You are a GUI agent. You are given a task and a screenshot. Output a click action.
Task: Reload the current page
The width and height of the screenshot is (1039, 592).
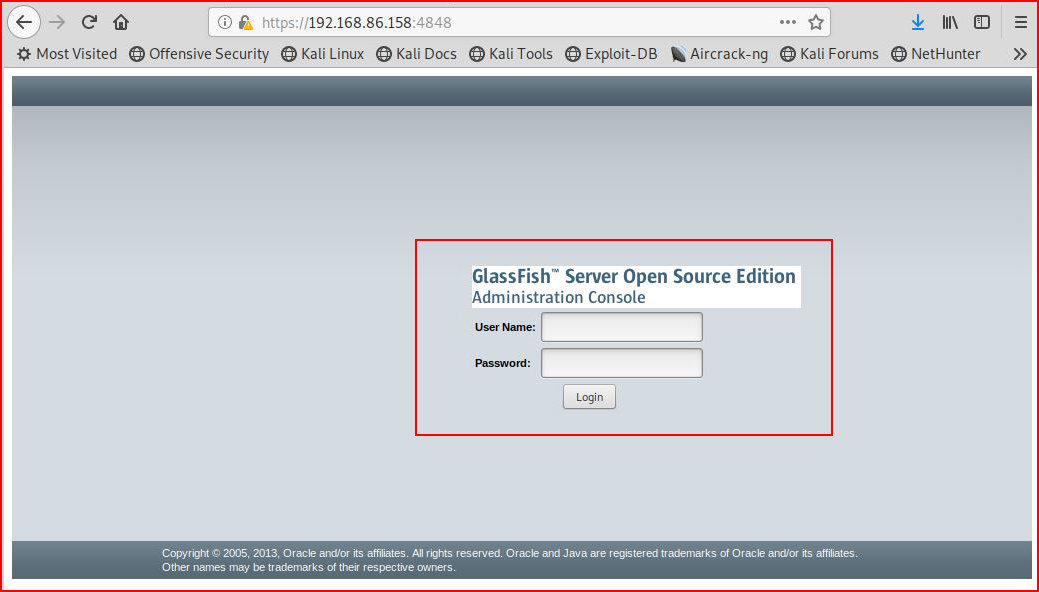tap(89, 23)
